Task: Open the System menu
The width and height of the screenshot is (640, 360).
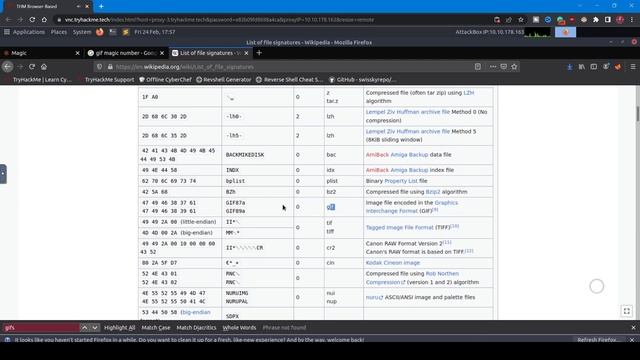Action: pos(82,32)
